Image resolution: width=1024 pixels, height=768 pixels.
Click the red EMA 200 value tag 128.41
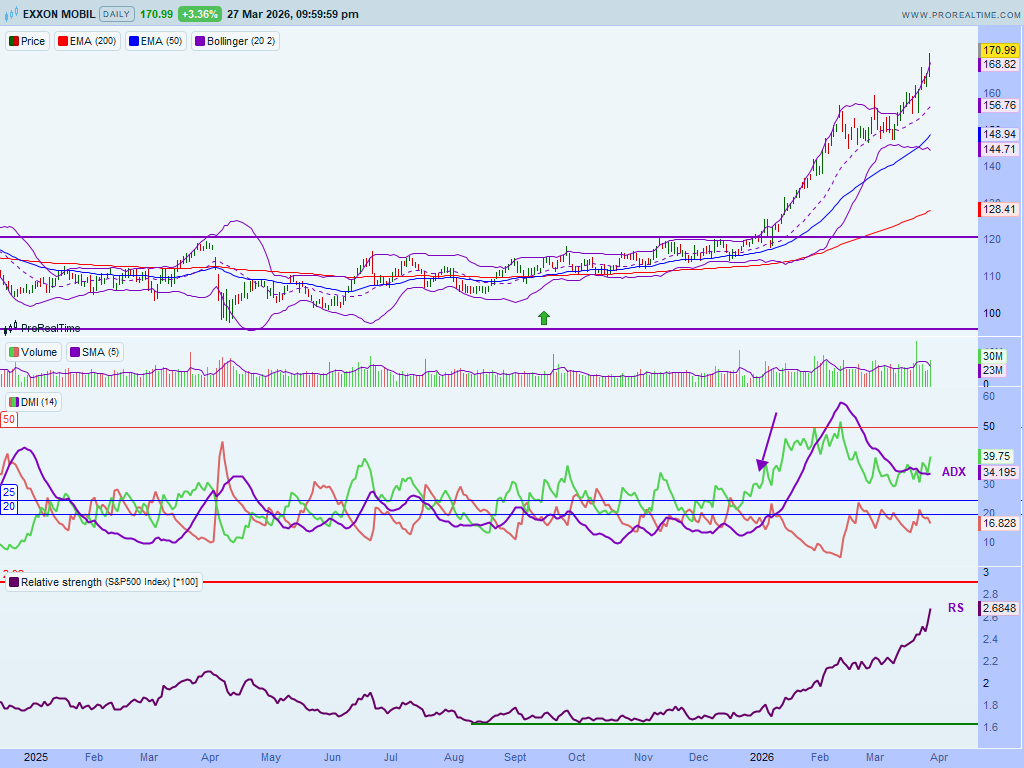pos(999,210)
